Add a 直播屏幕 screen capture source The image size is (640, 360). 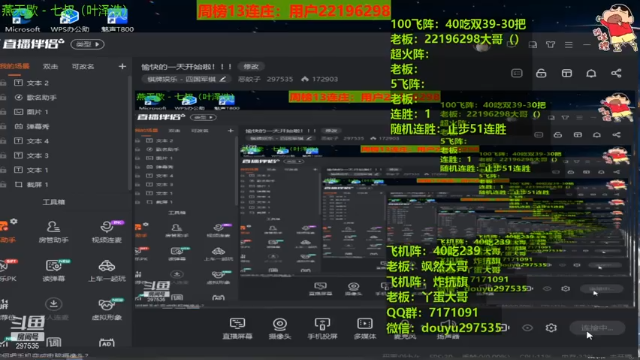coord(237,329)
